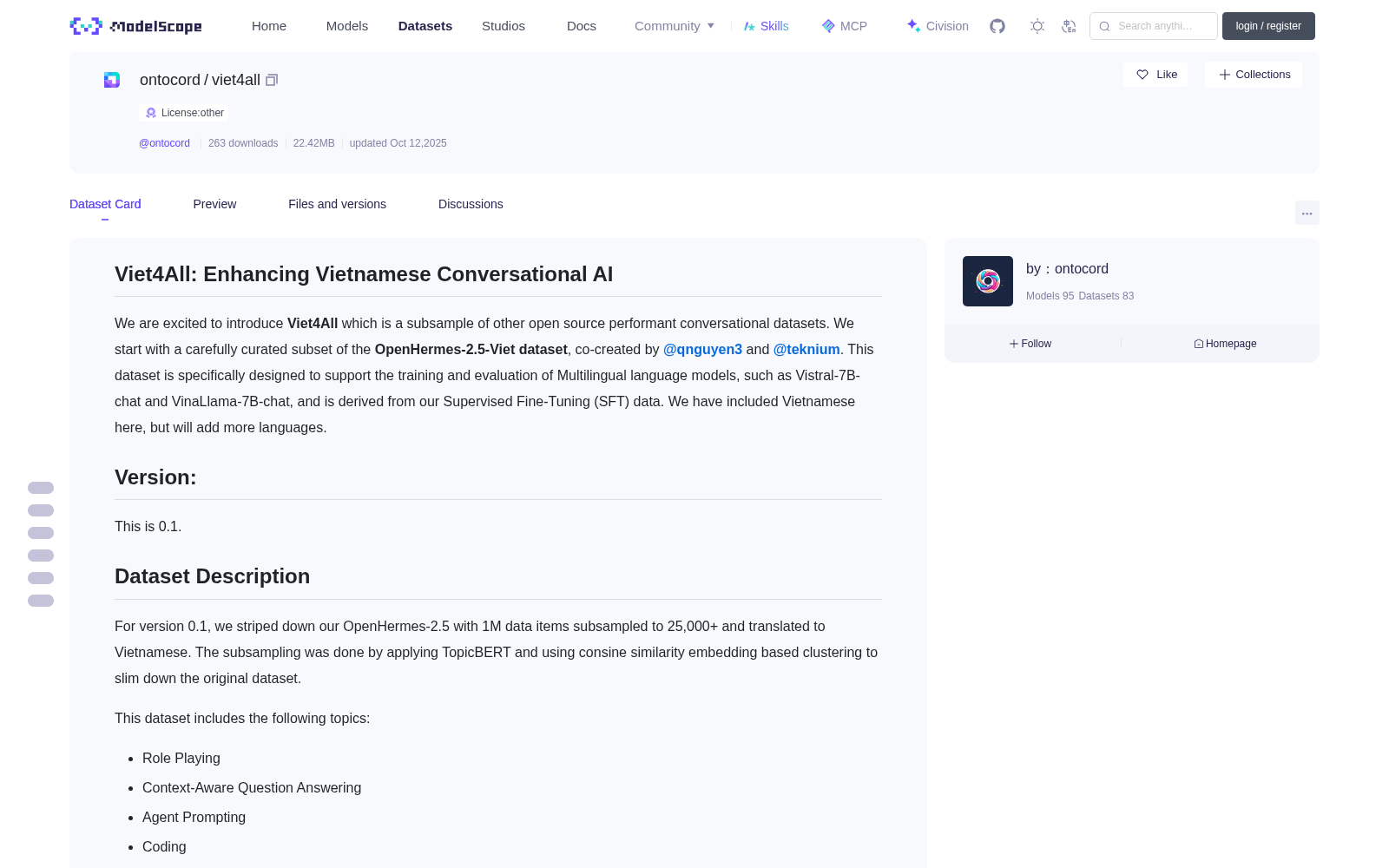This screenshot has height=868, width=1389.
Task: Click the 'Datasets 83' count
Action: point(1106,296)
